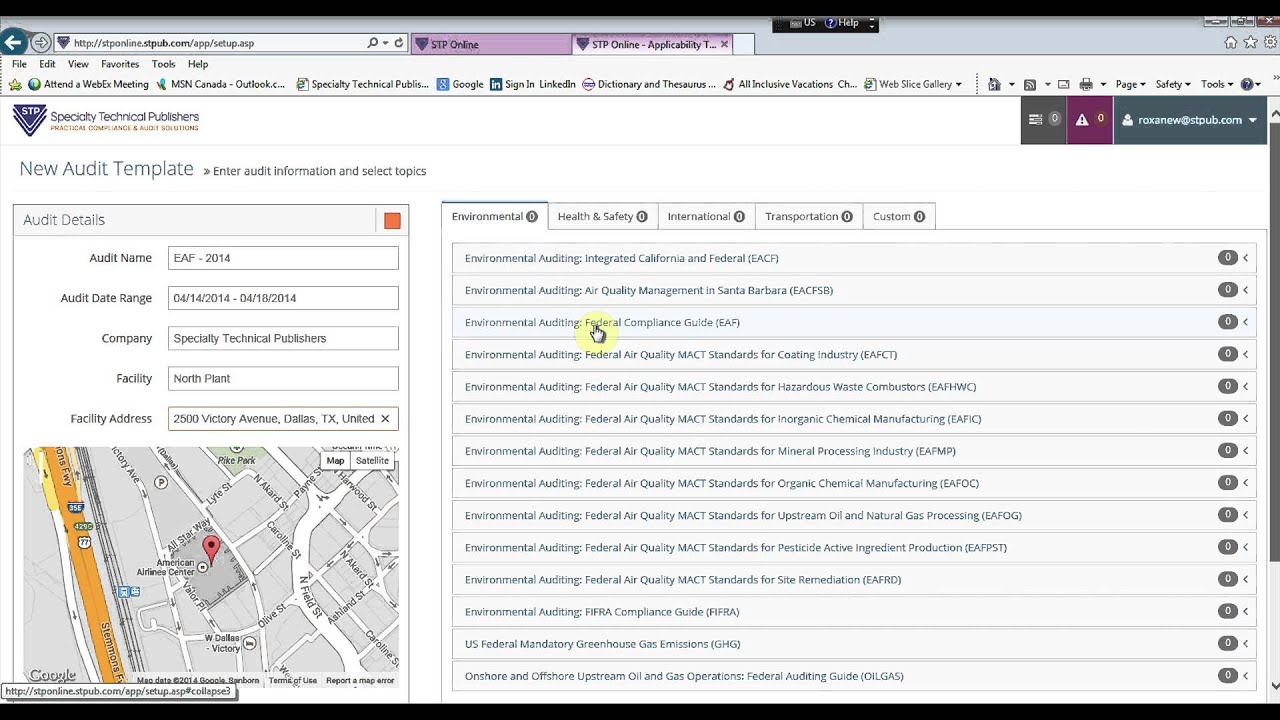
Task: Switch the map to Satellite view
Action: coord(372,461)
